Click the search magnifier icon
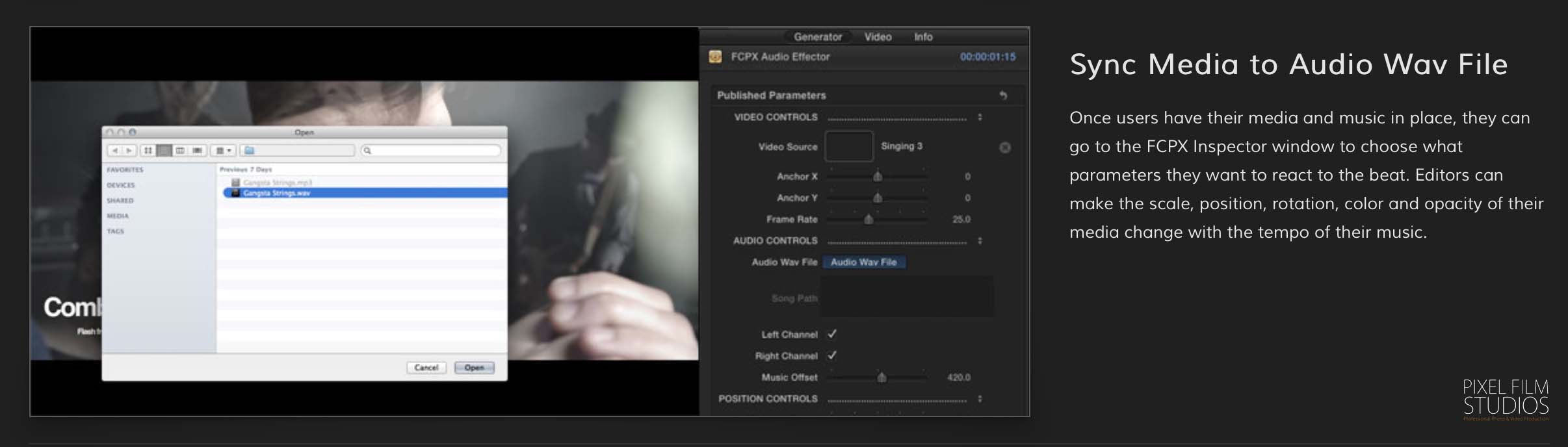The height and width of the screenshot is (447, 1568). [x=367, y=151]
